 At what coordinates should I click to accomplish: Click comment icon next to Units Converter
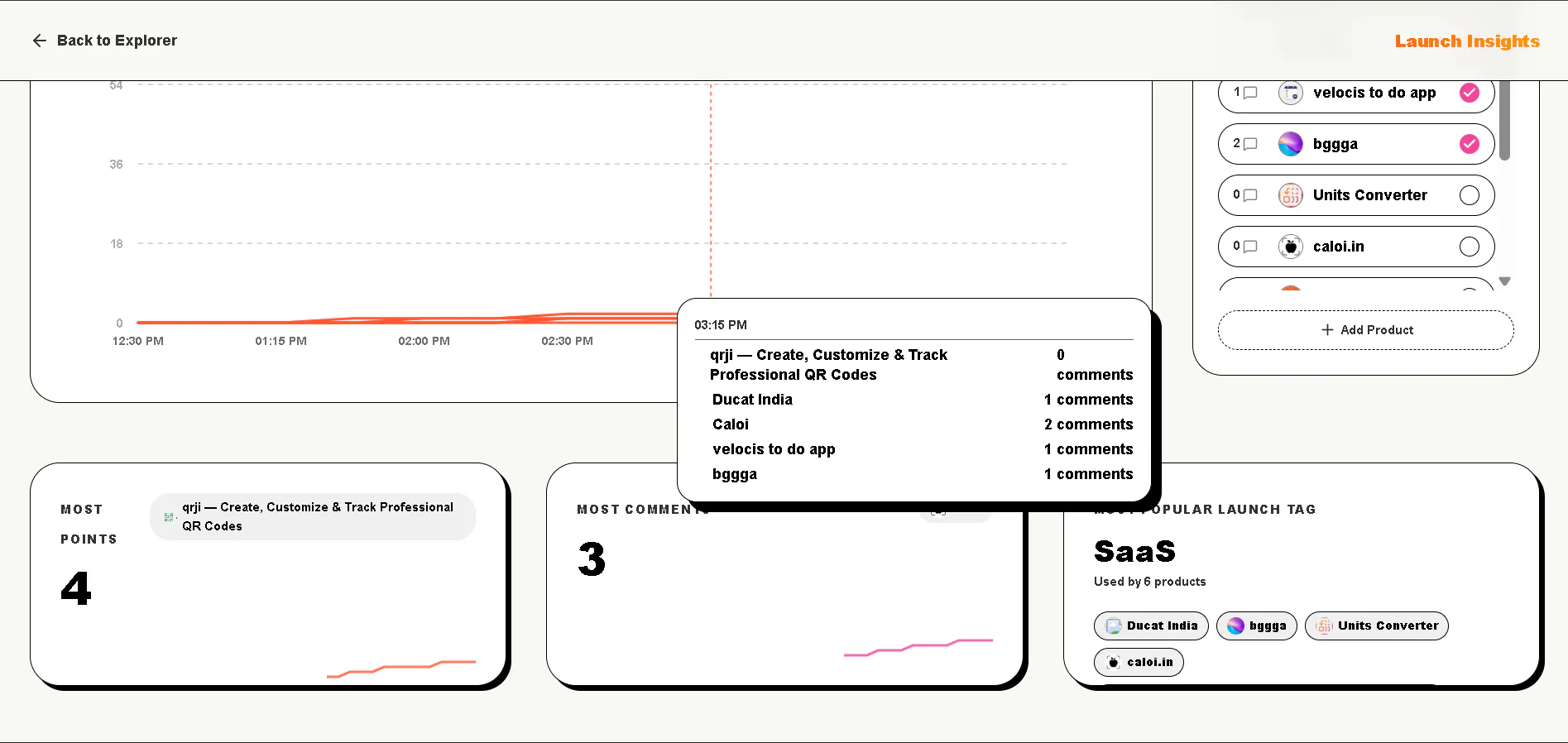[x=1250, y=195]
